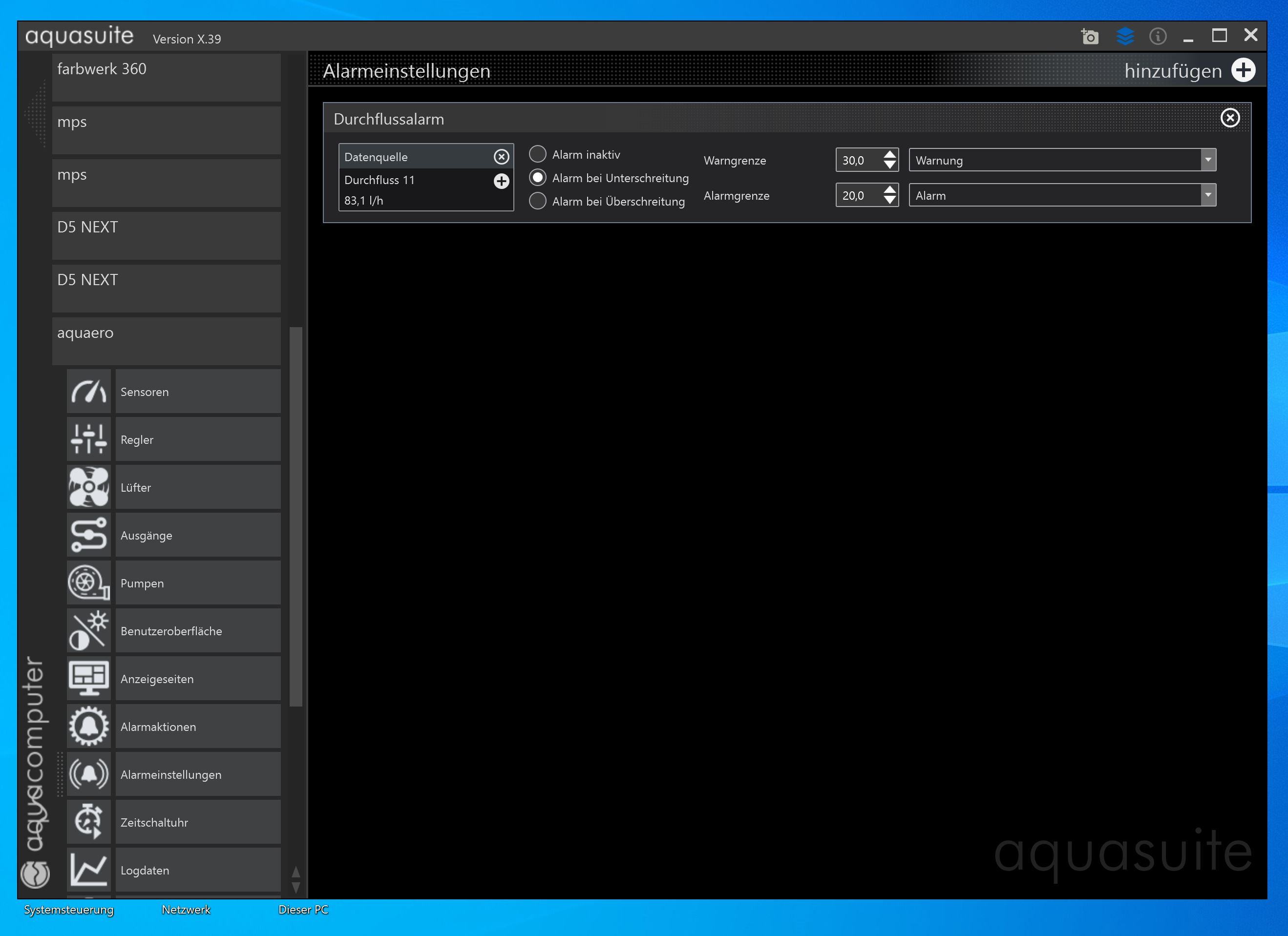Click the hinzufügen label to add alarm
The height and width of the screenshot is (936, 1288).
1173,71
